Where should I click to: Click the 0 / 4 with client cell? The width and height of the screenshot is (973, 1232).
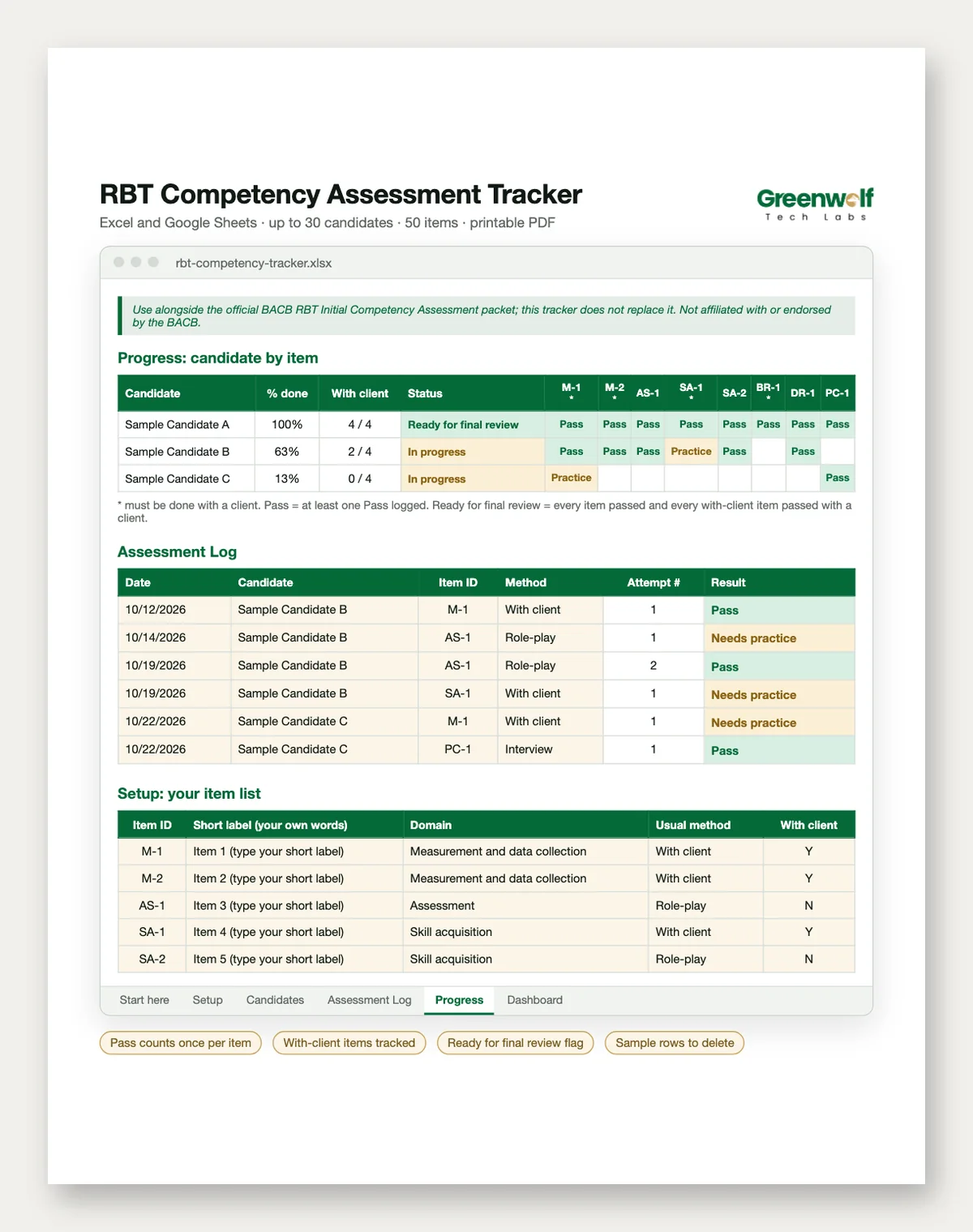point(359,479)
